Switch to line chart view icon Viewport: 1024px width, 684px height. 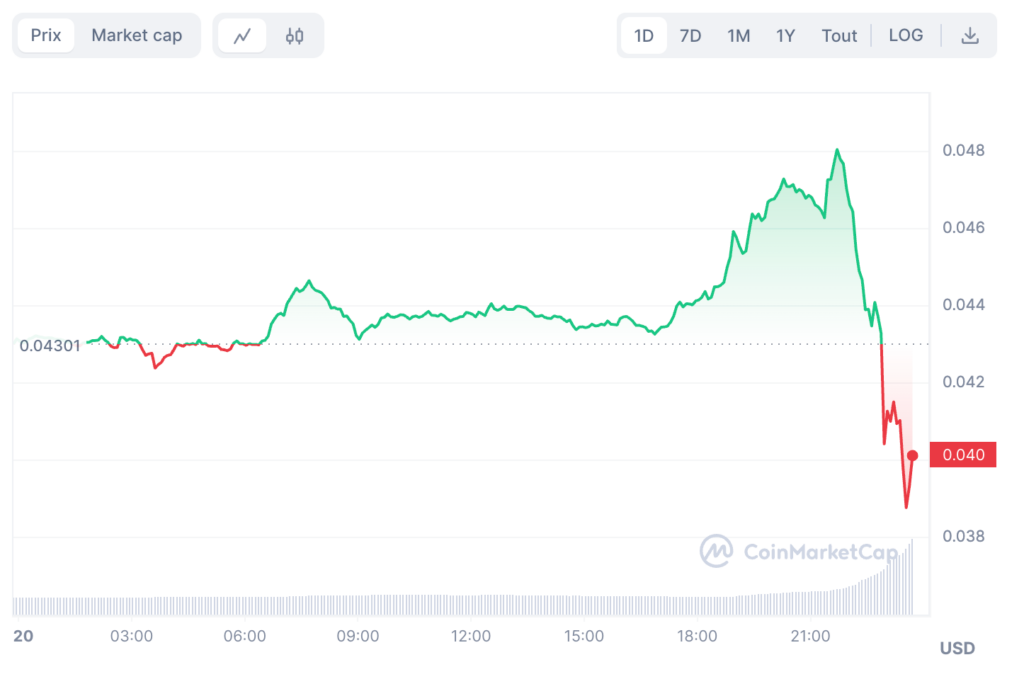(x=242, y=36)
